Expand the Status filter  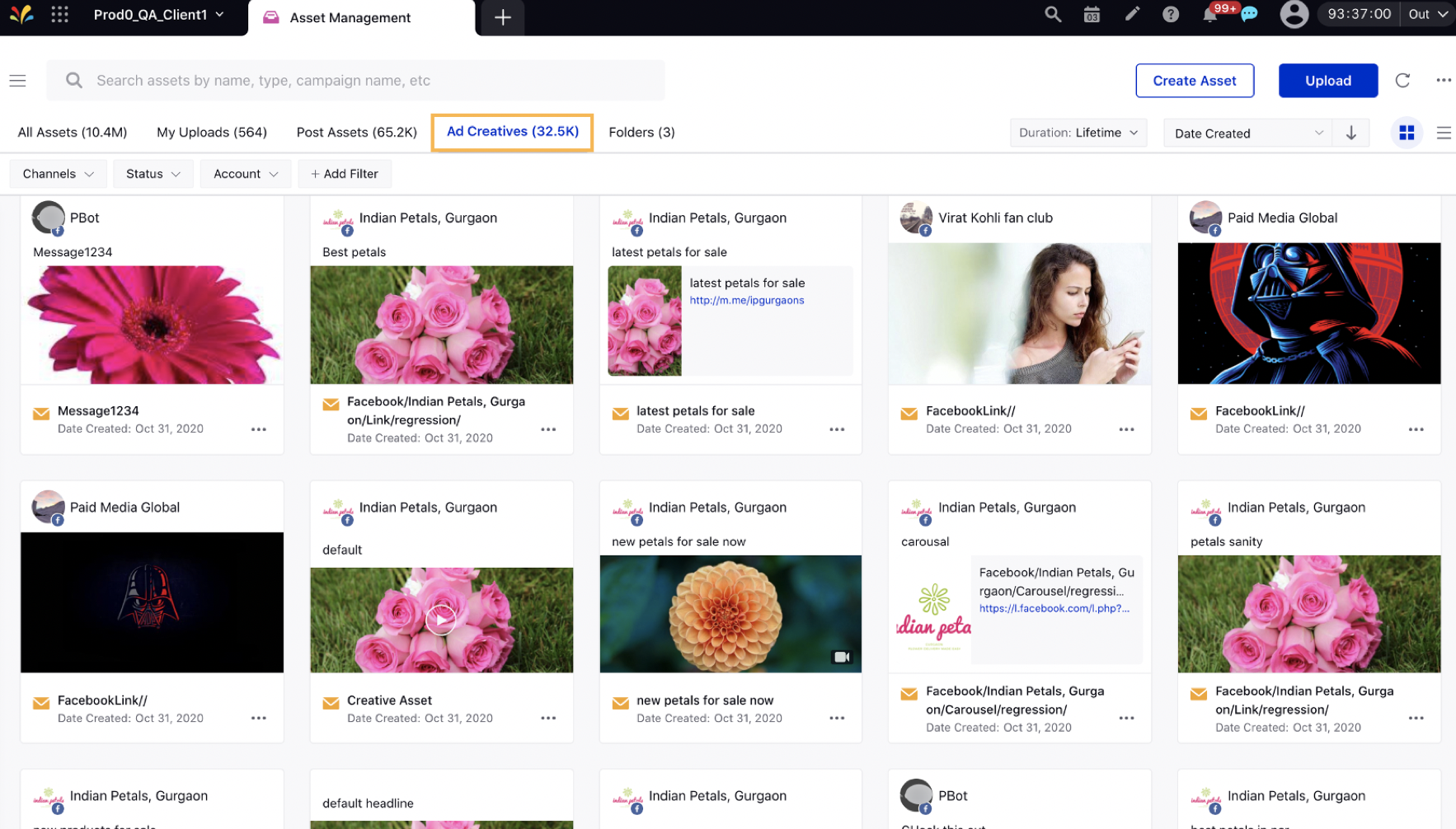coord(153,174)
